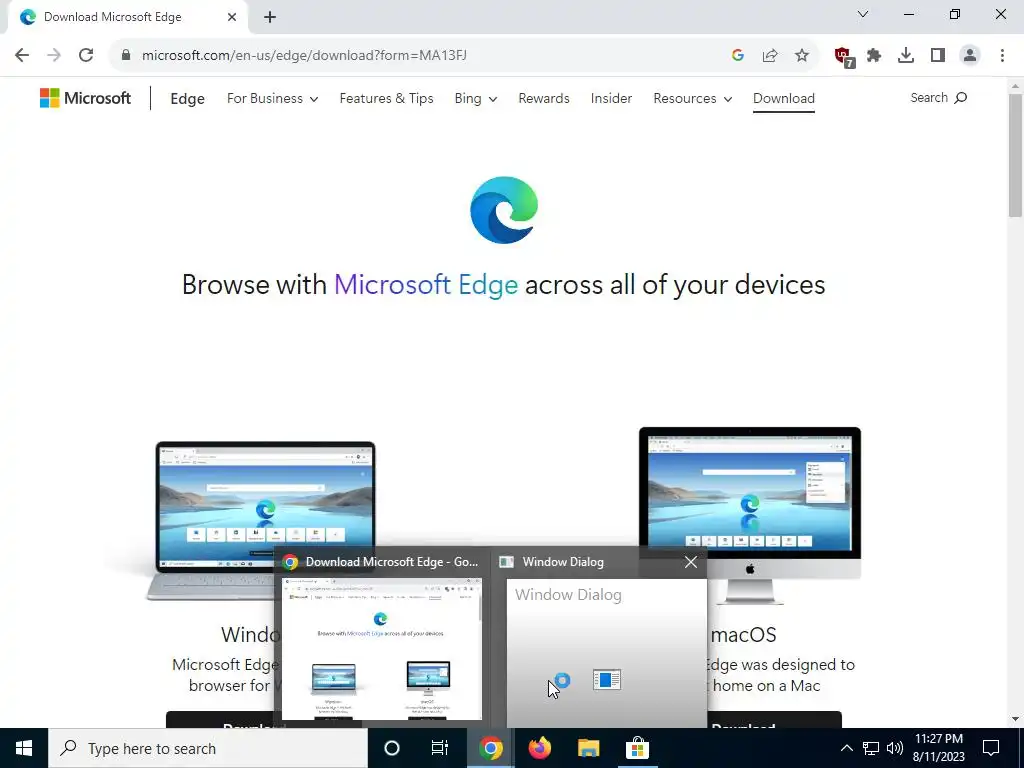Show hidden system tray icons
The image size is (1024, 768).
click(846, 748)
